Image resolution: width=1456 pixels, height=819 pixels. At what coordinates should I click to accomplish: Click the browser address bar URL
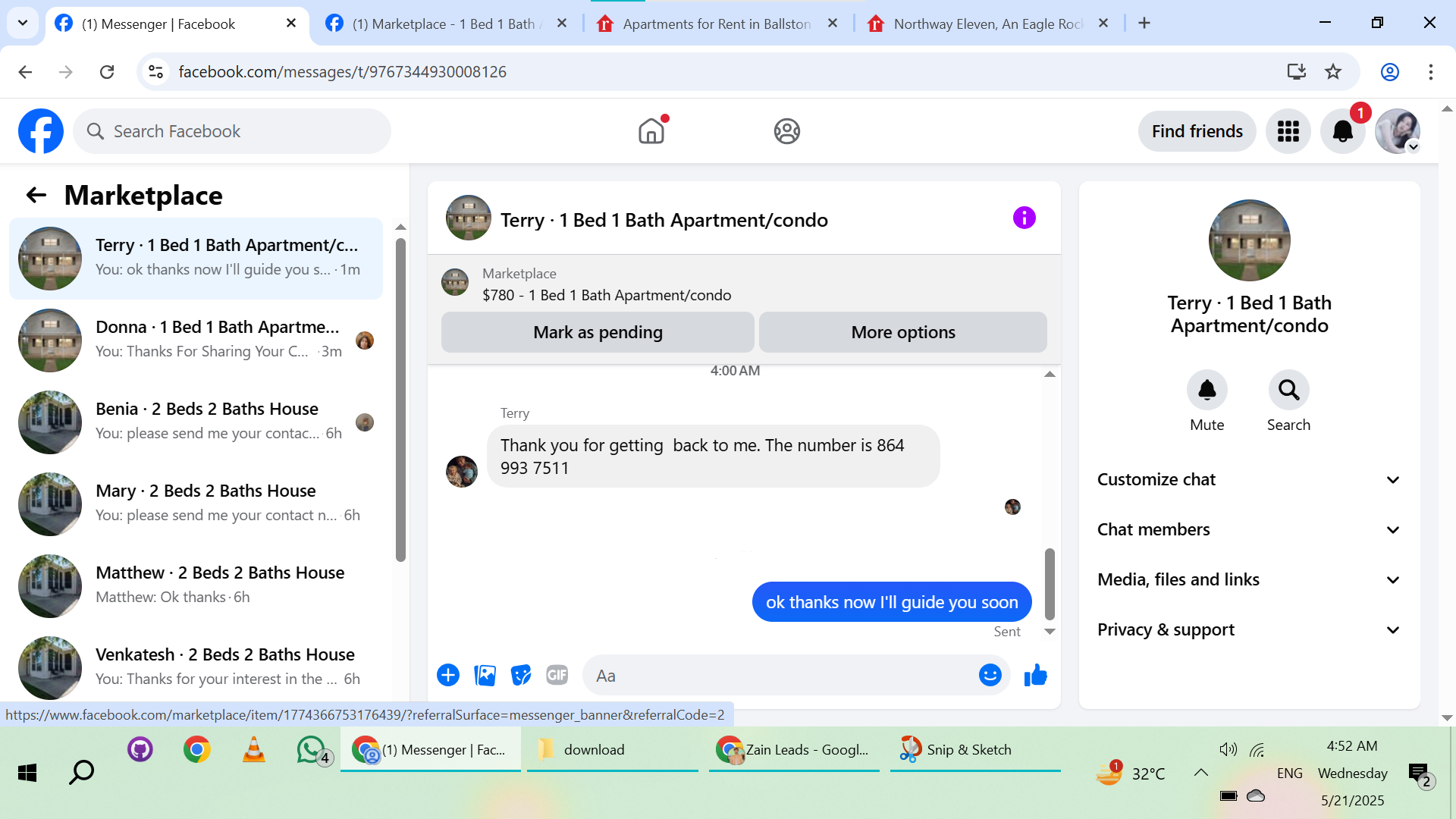click(342, 72)
